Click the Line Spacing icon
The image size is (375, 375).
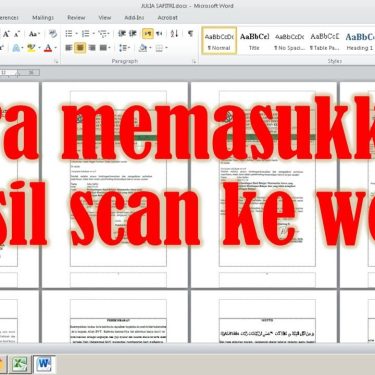tap(123, 48)
